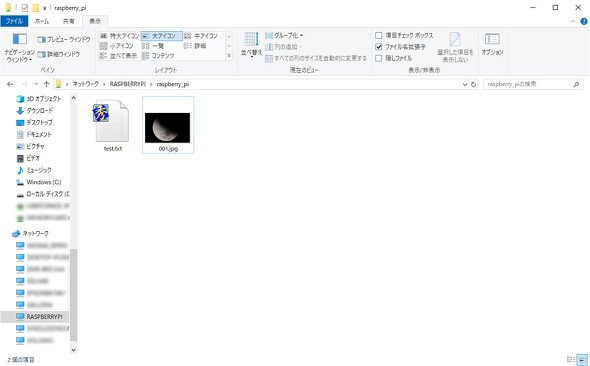Screen dimensions: 590x366
Task: Select Windows (C:) drive
Action: click(x=38, y=182)
